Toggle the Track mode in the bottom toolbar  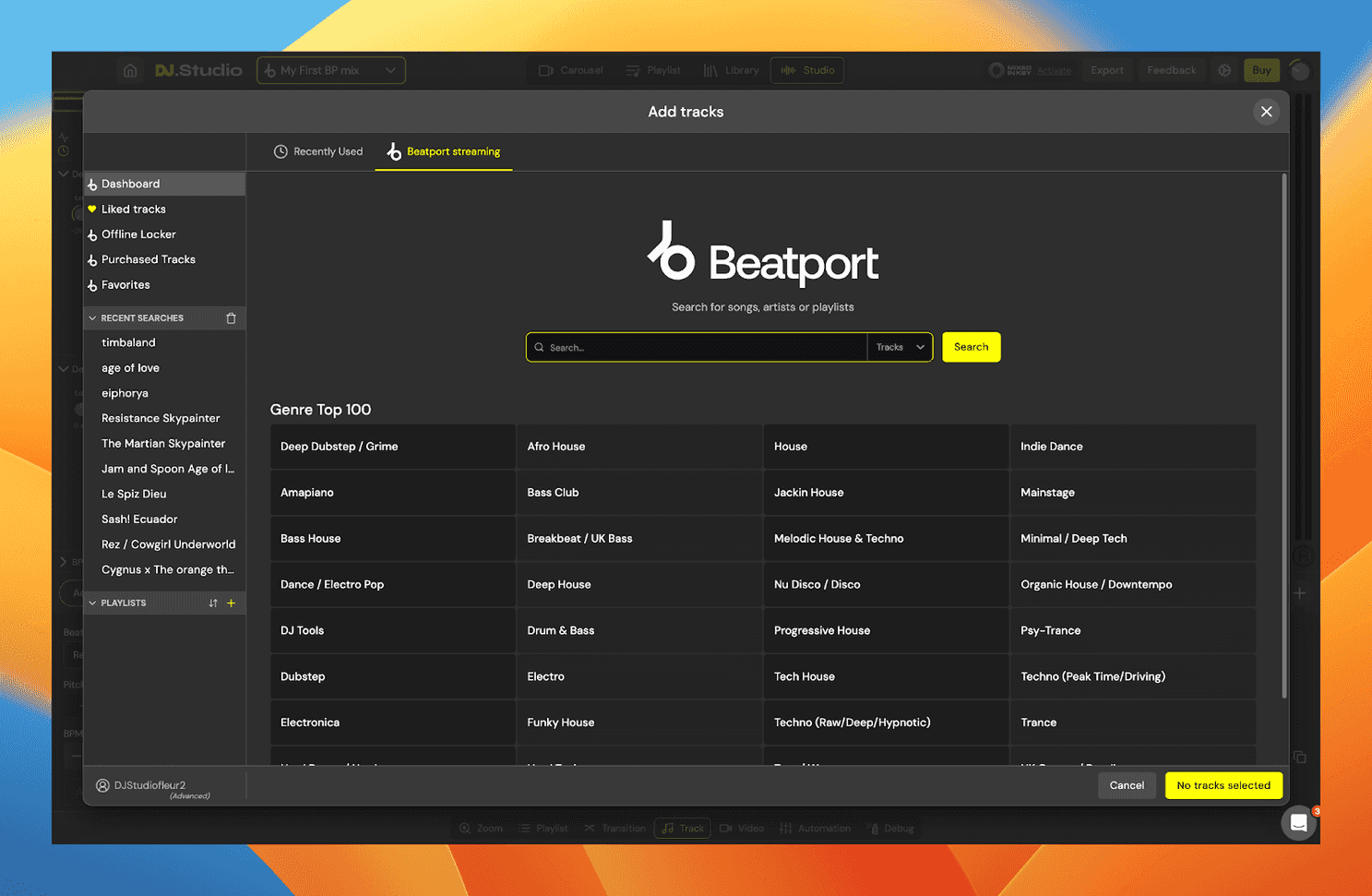tap(682, 828)
